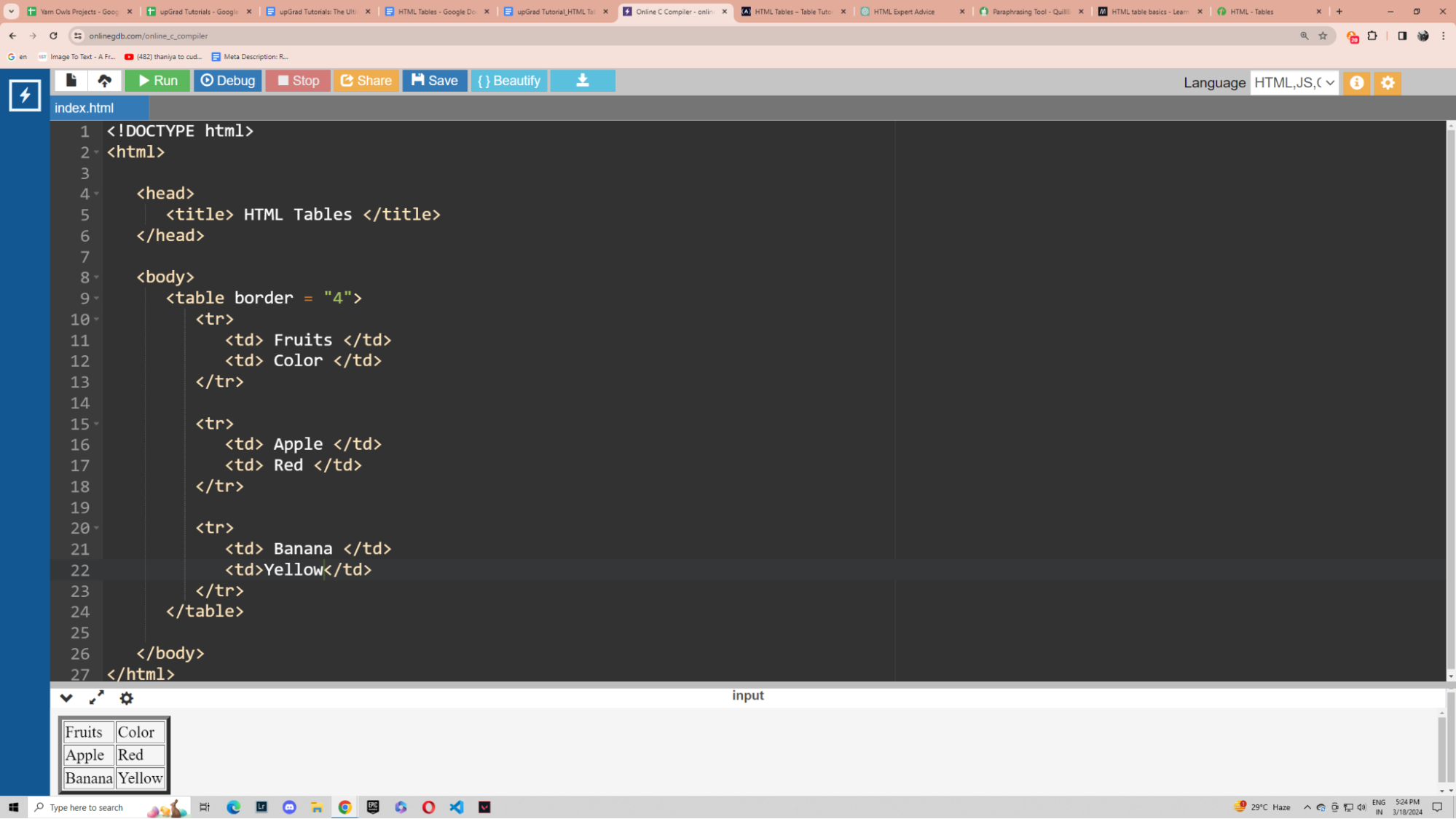Click the info/help circle button
Screen dimensions: 1456x819
point(1357,82)
